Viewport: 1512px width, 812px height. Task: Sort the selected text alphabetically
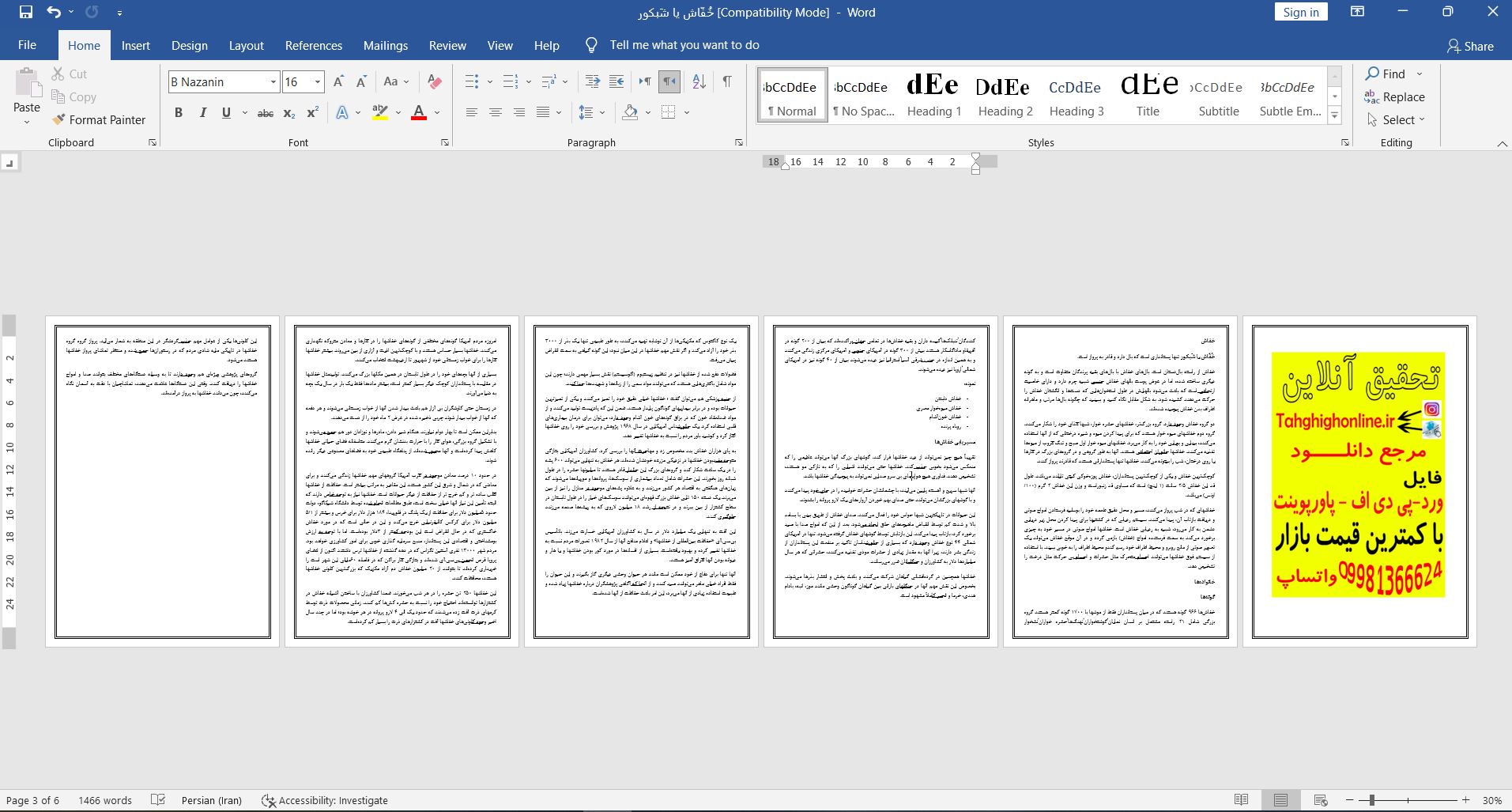(x=699, y=81)
